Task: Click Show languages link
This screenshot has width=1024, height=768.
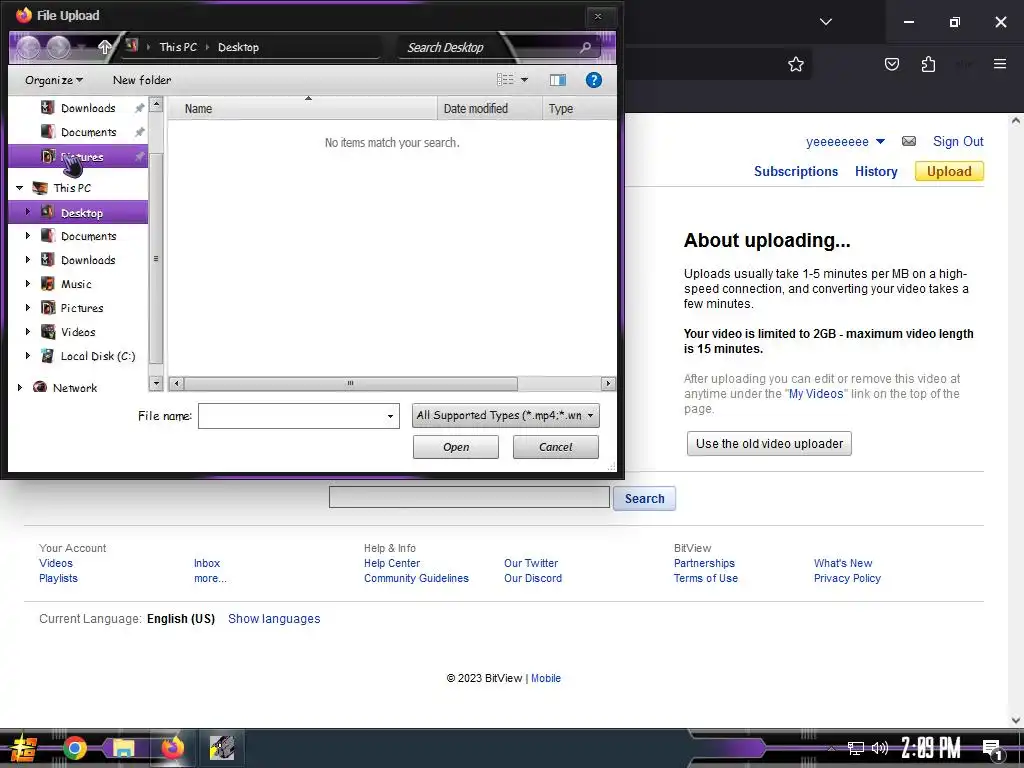Action: [274, 618]
